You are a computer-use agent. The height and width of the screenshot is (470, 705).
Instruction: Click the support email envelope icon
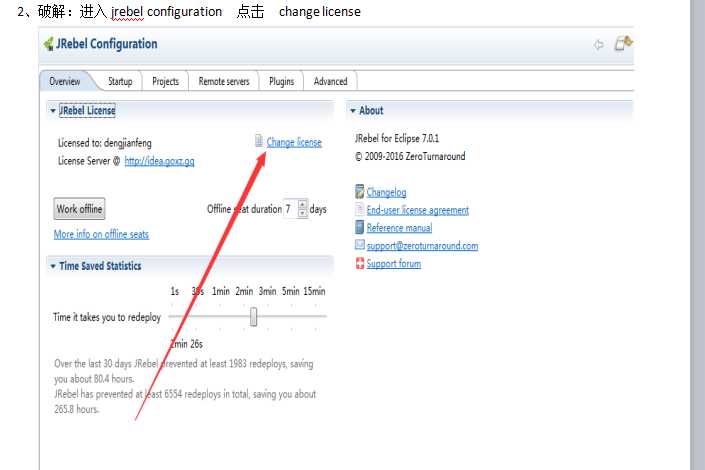[359, 244]
